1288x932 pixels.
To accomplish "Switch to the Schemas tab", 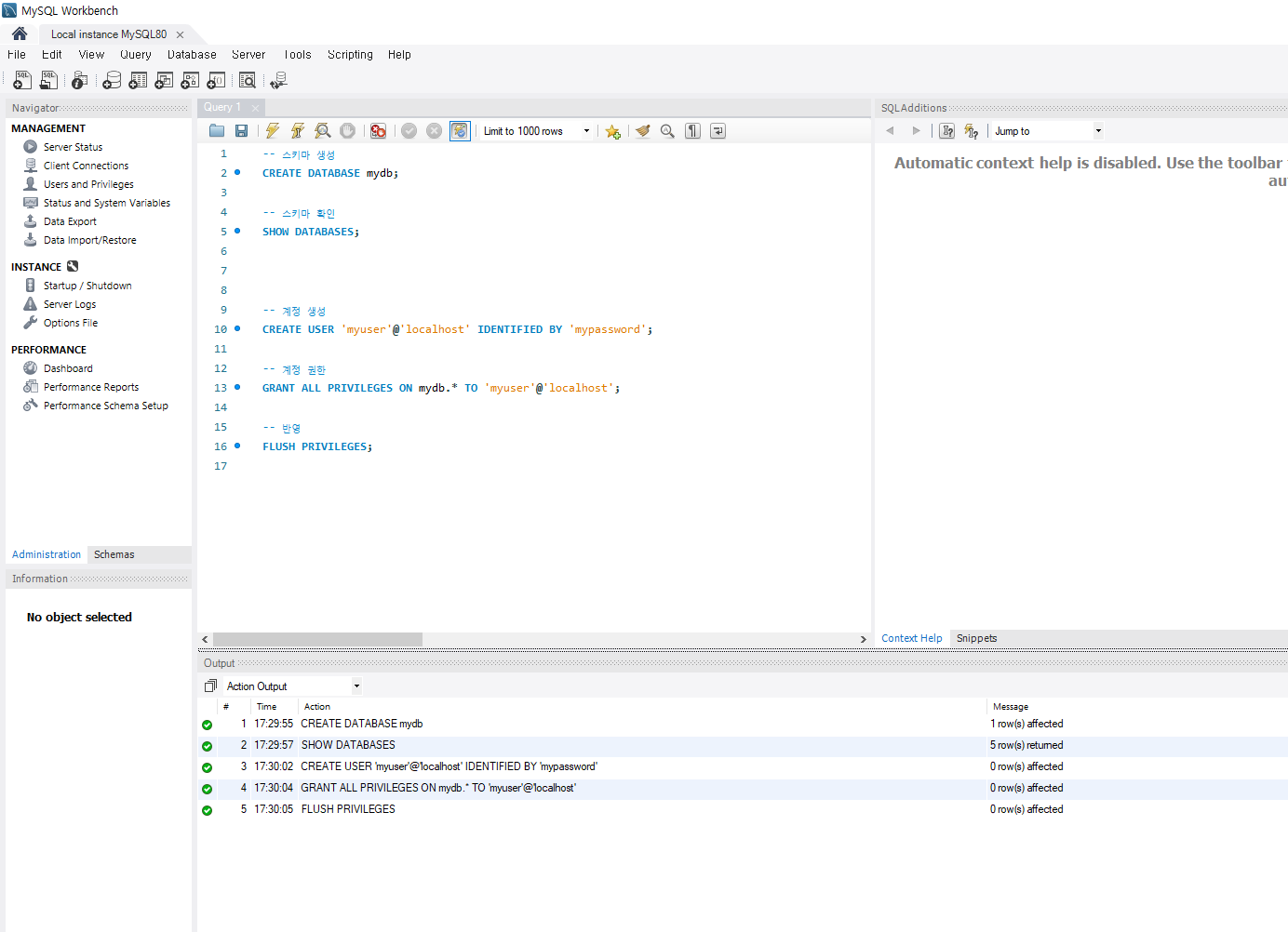I will click(x=114, y=554).
